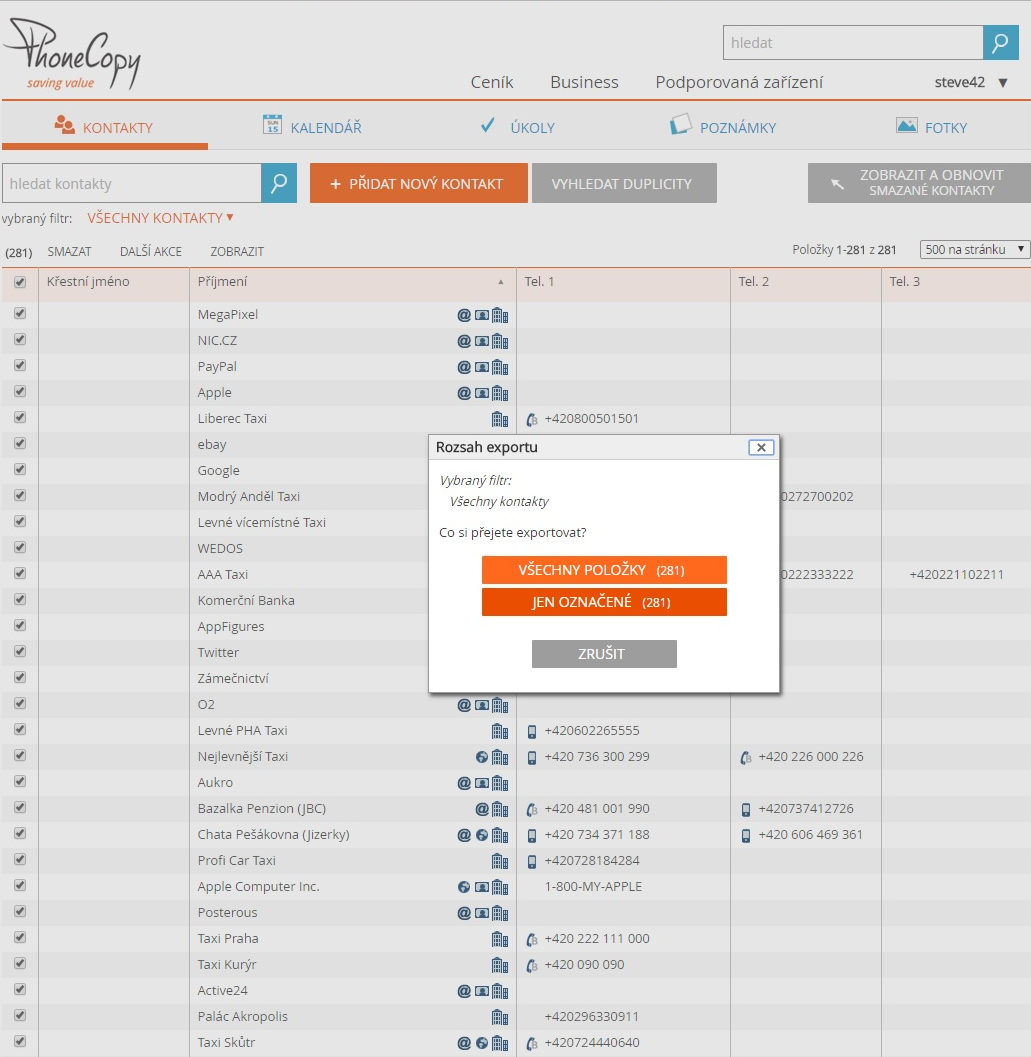Open the Další akce menu
Screen dimensions: 1031x1057
coord(151,252)
